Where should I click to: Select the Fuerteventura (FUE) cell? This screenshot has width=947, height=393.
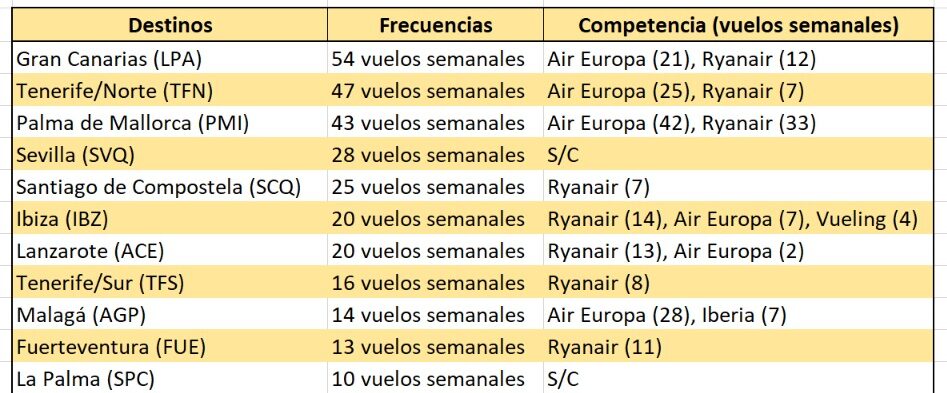point(170,347)
